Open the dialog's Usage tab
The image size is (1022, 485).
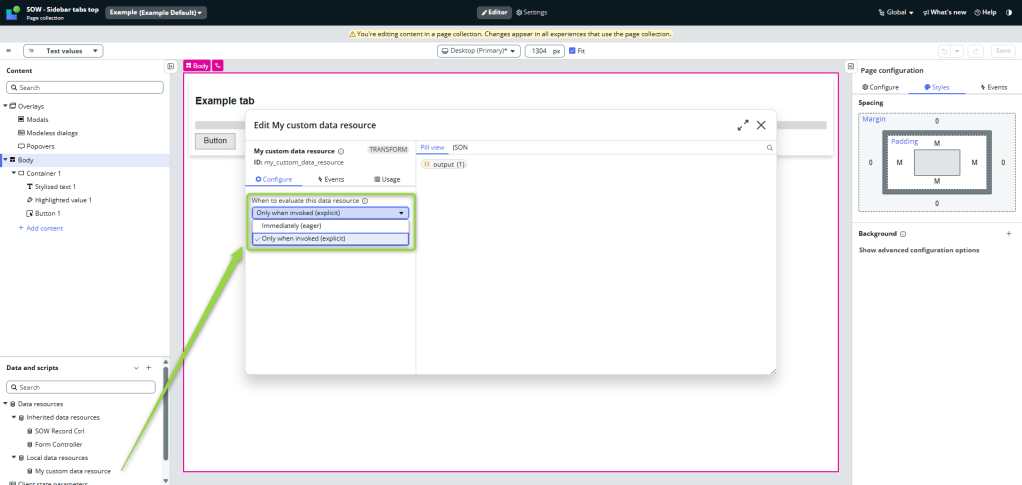pos(387,179)
